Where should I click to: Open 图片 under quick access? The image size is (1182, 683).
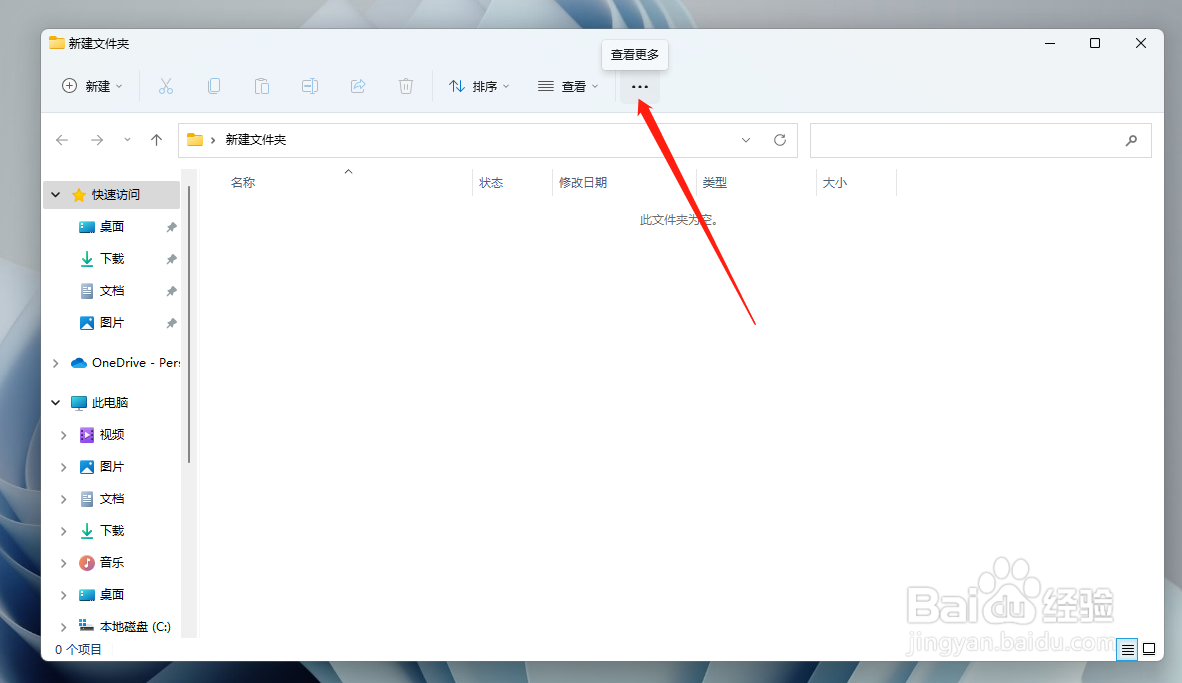point(112,323)
